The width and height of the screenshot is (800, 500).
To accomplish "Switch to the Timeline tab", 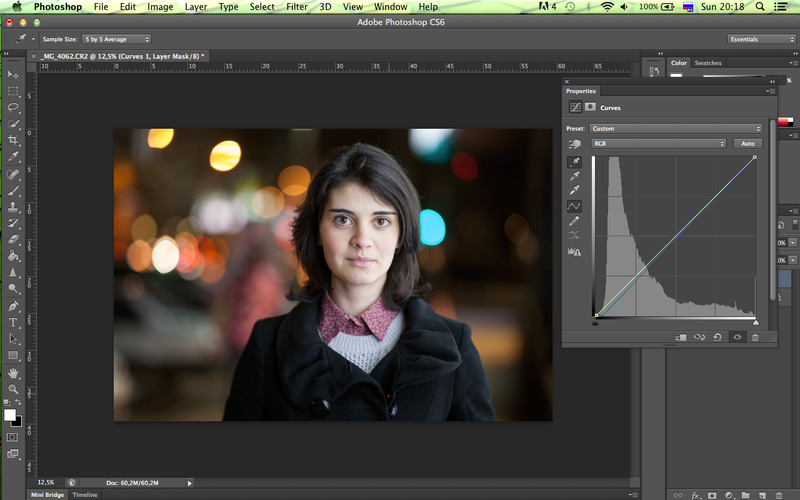I will click(85, 495).
